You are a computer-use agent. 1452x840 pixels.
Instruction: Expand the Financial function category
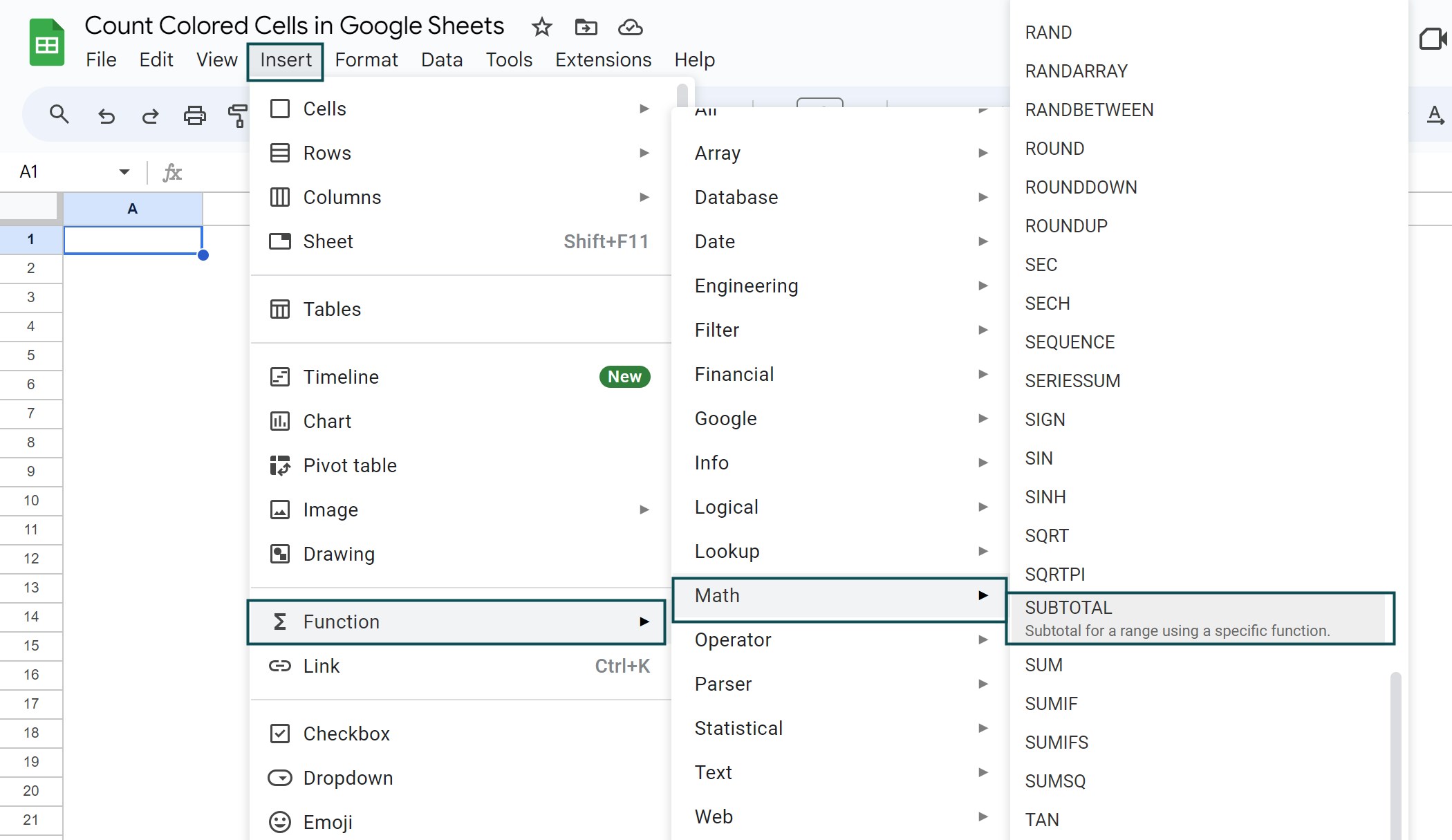point(840,374)
